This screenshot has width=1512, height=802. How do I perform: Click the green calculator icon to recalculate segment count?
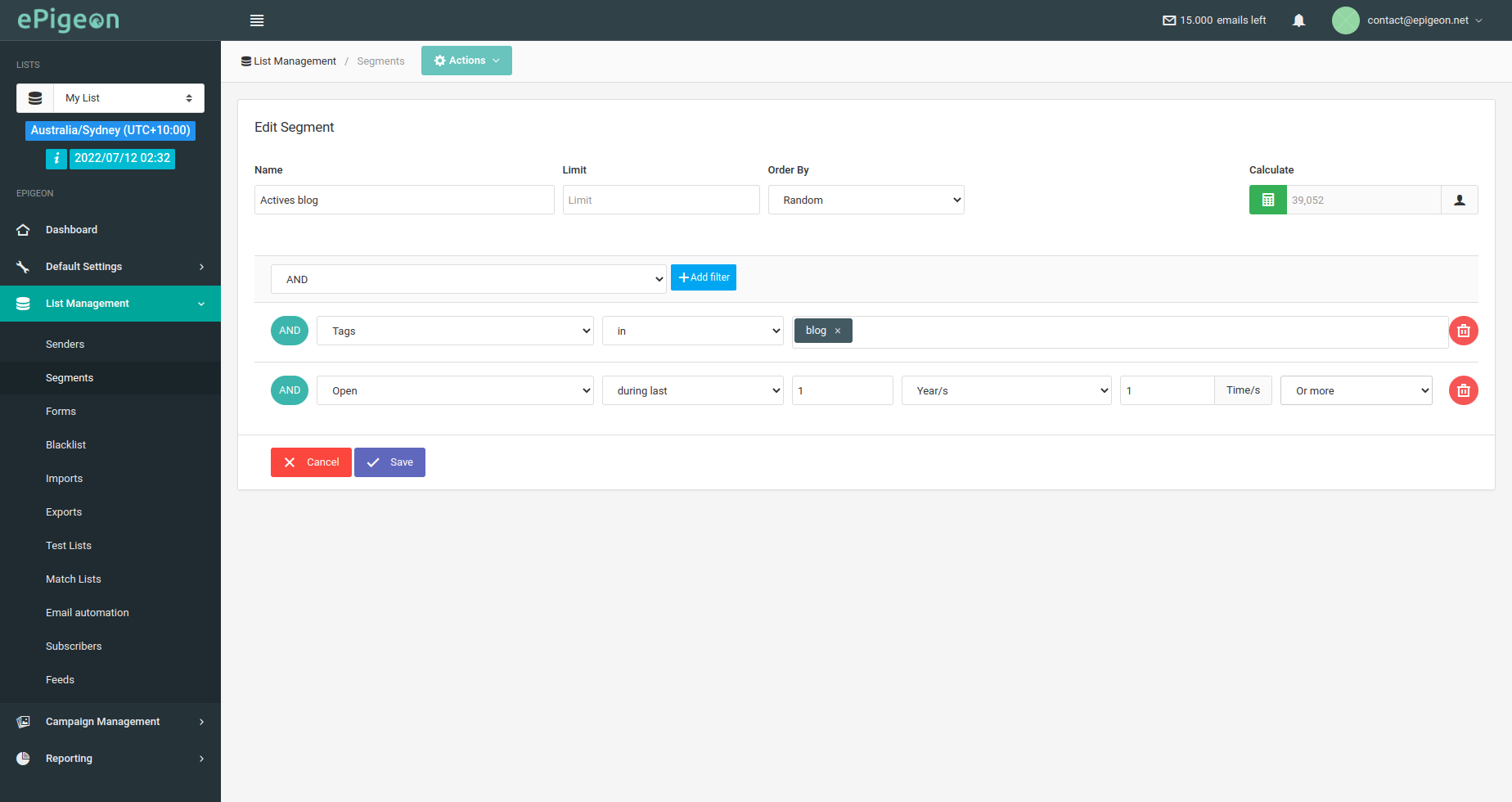(x=1267, y=199)
